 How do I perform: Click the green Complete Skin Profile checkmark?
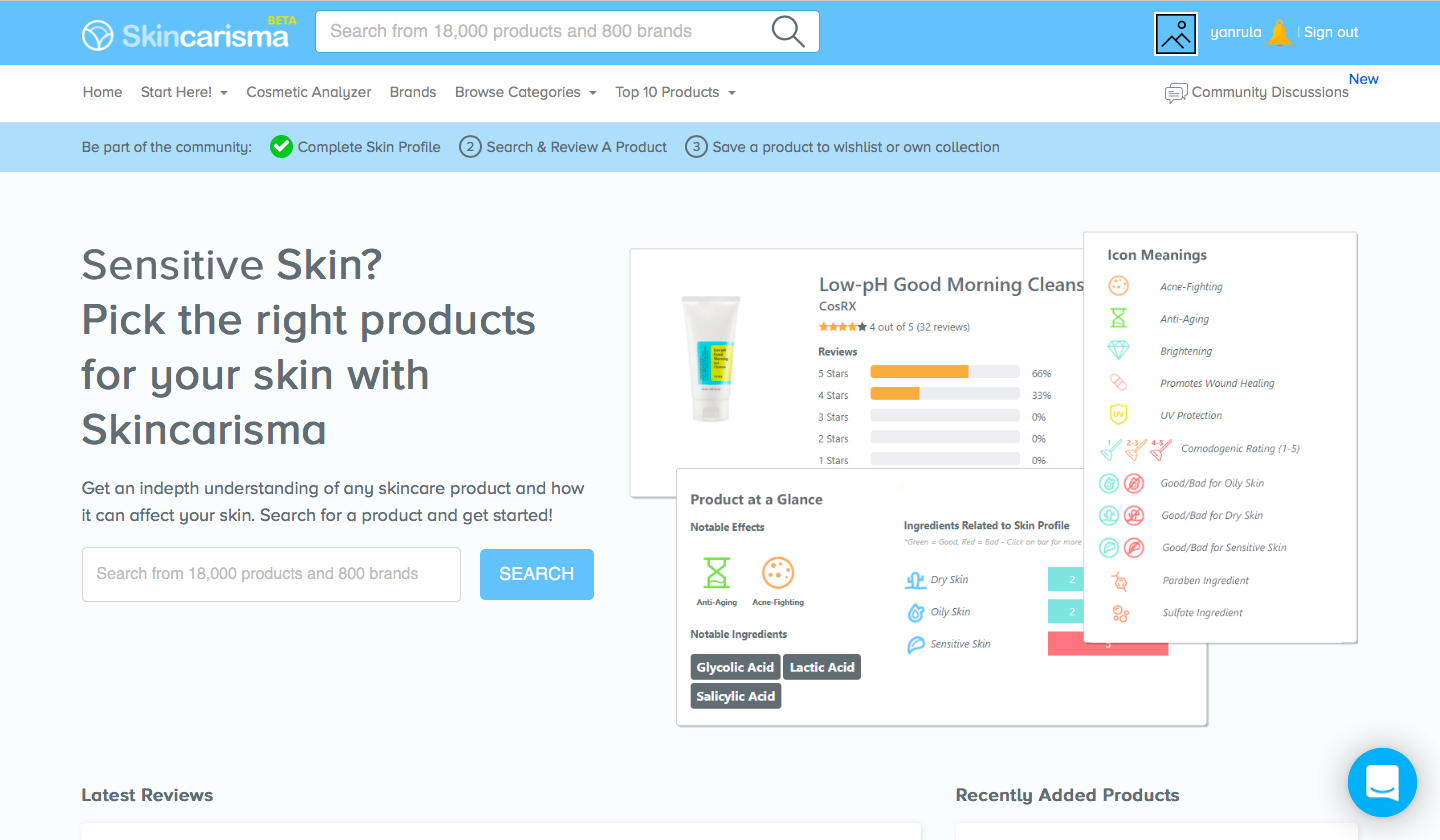tap(282, 147)
